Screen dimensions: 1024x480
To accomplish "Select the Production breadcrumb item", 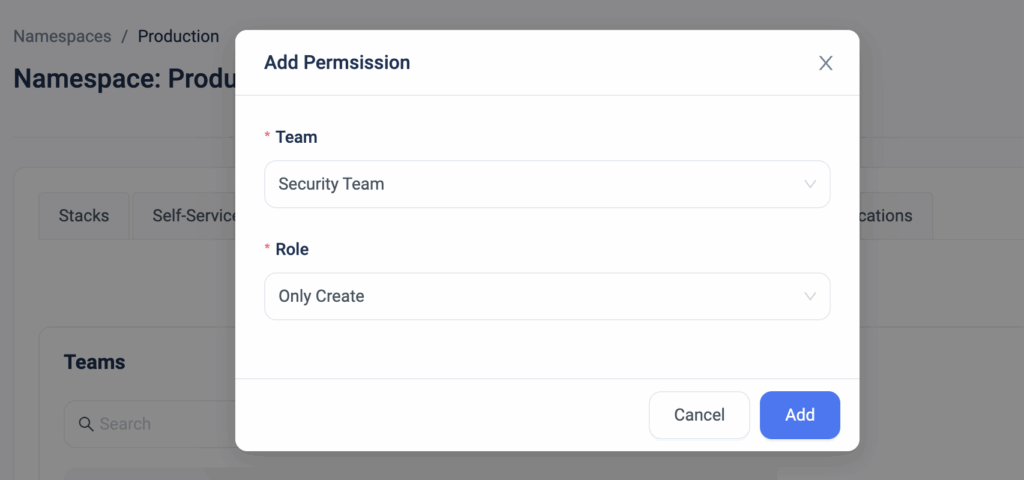I will click(x=178, y=37).
